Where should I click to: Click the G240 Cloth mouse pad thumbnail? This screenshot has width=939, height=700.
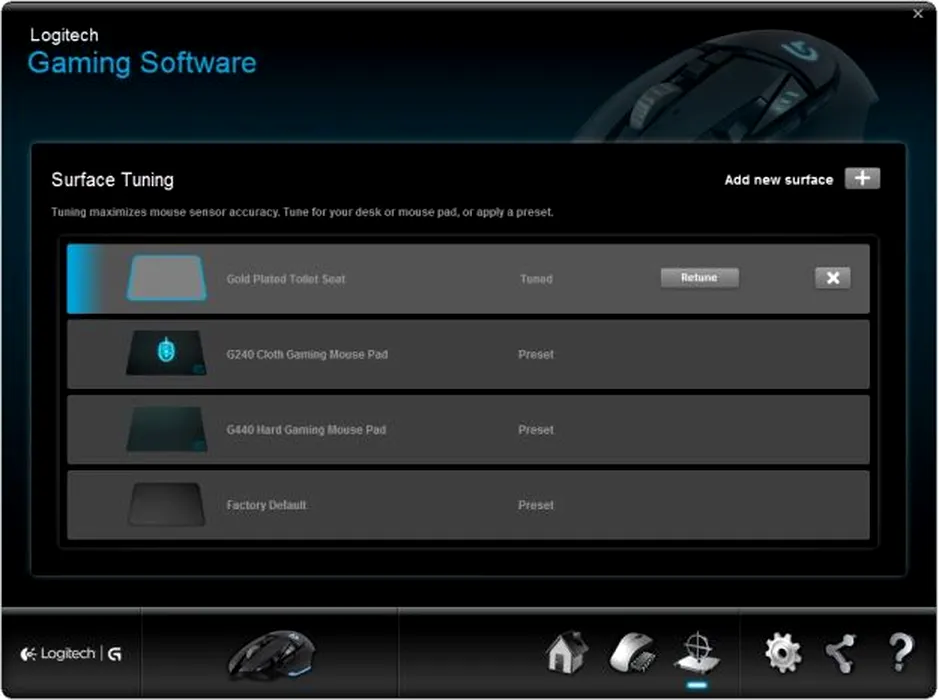(x=166, y=354)
